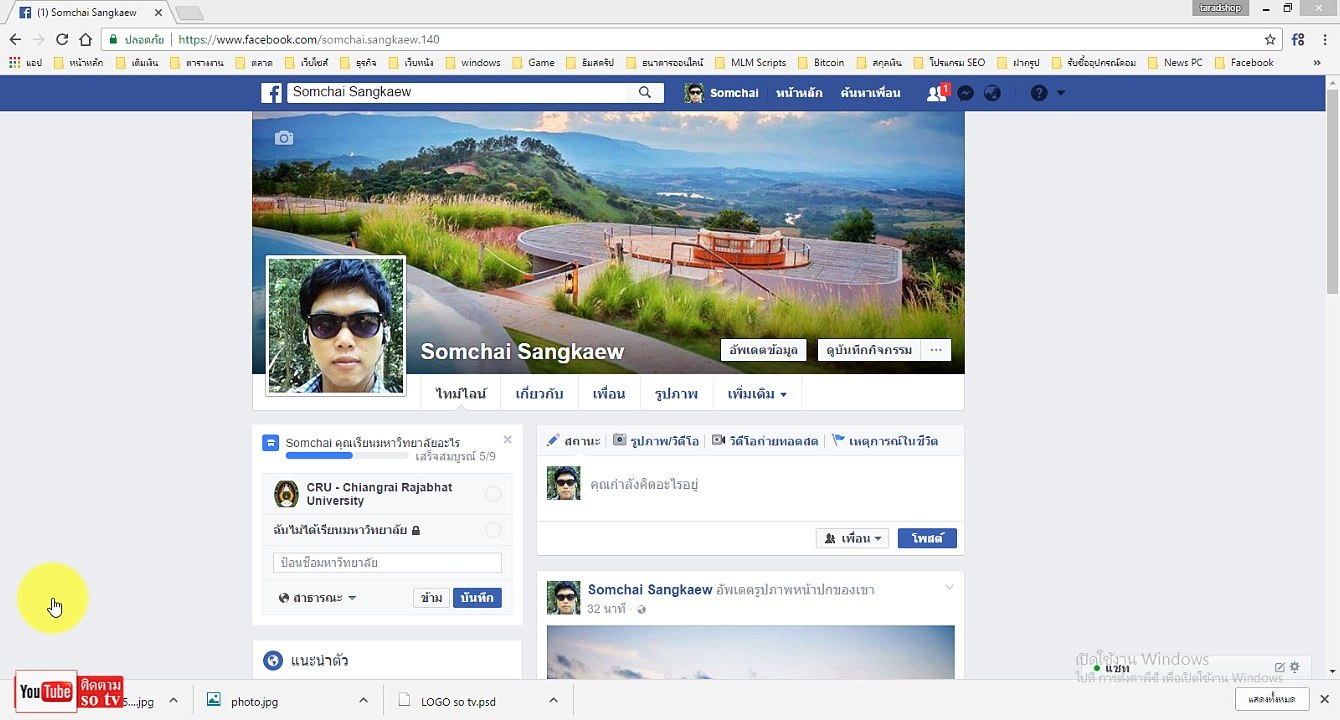Click the compose new message icon in chat bar
The width and height of the screenshot is (1340, 720).
[1279, 667]
